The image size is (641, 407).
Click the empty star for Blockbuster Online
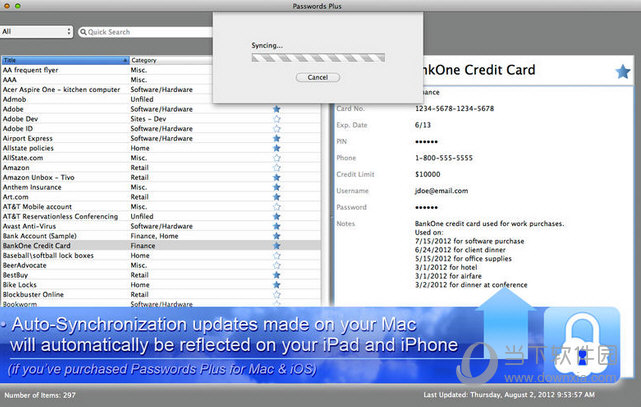pyautogui.click(x=277, y=295)
